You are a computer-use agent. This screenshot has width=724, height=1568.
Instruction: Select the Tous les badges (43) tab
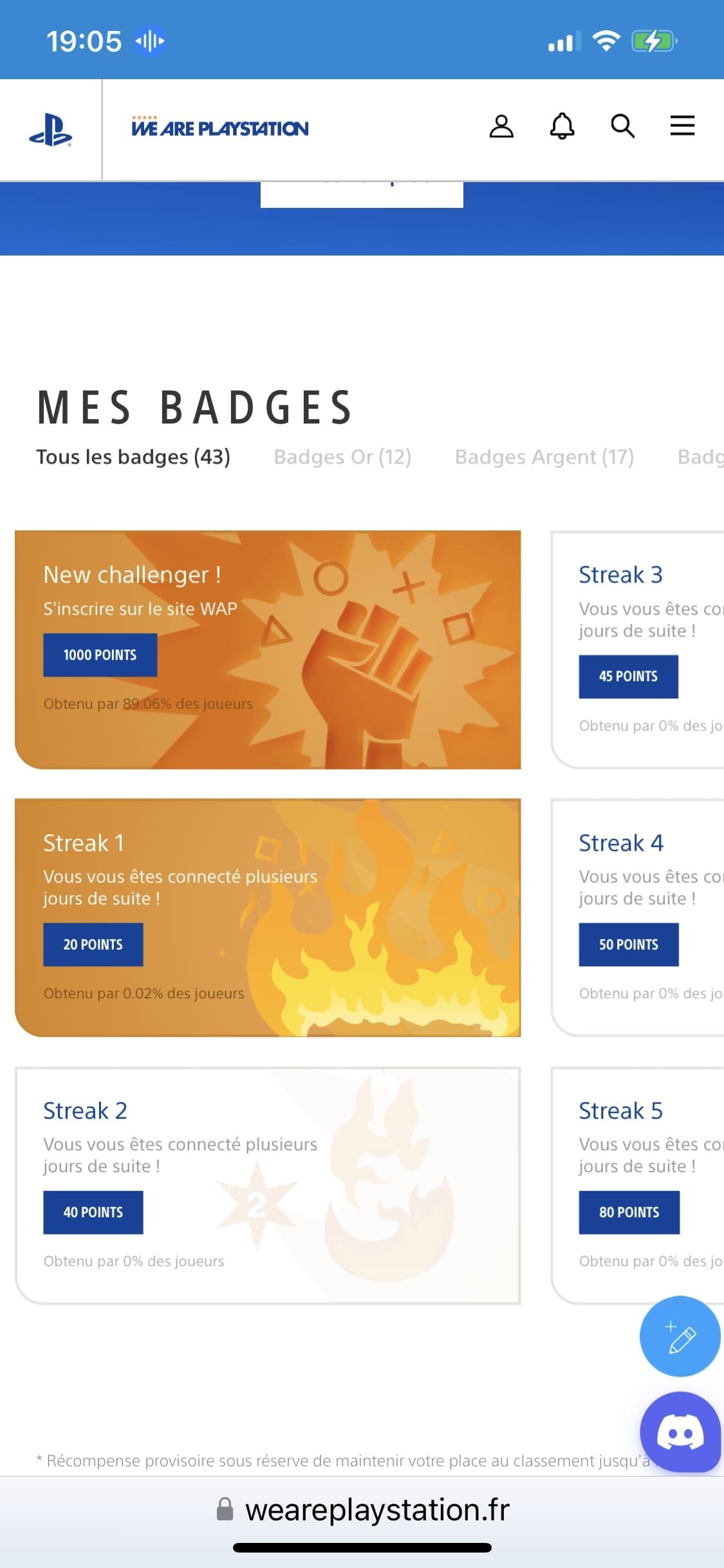(133, 457)
